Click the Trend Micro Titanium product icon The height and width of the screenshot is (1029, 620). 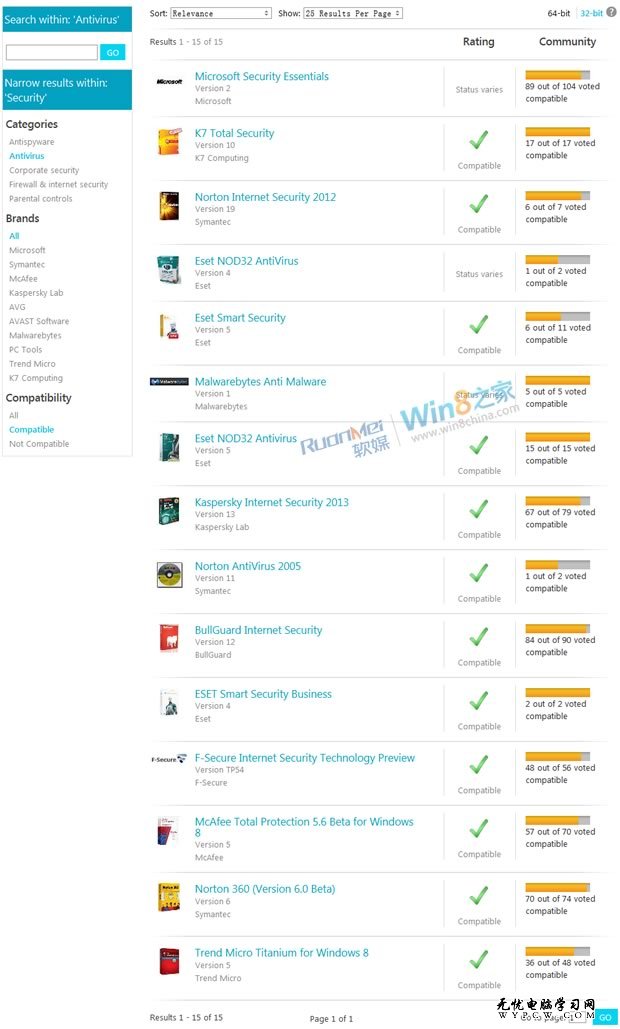coord(169,961)
